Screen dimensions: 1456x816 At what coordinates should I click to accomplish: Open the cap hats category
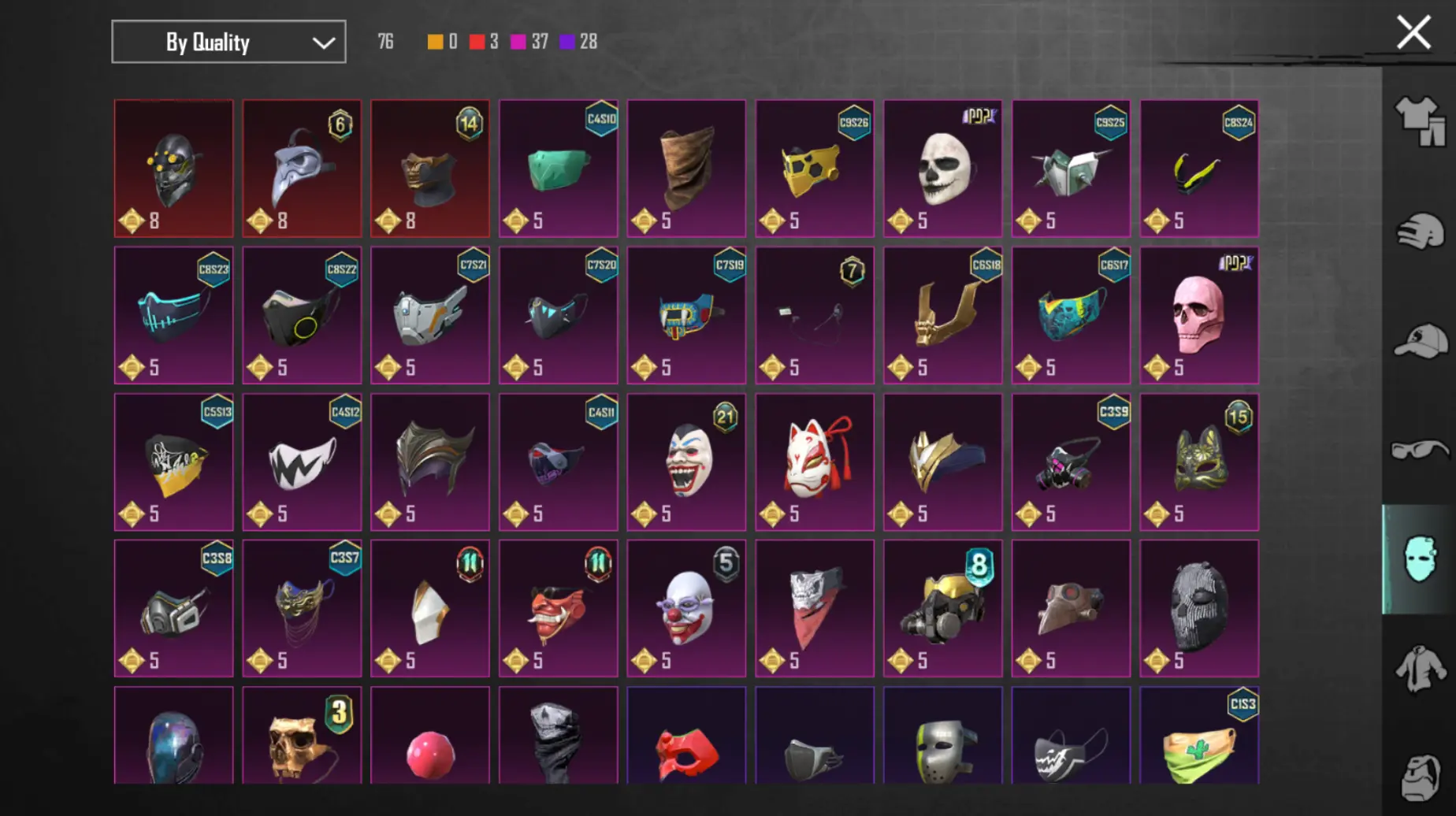[1421, 341]
